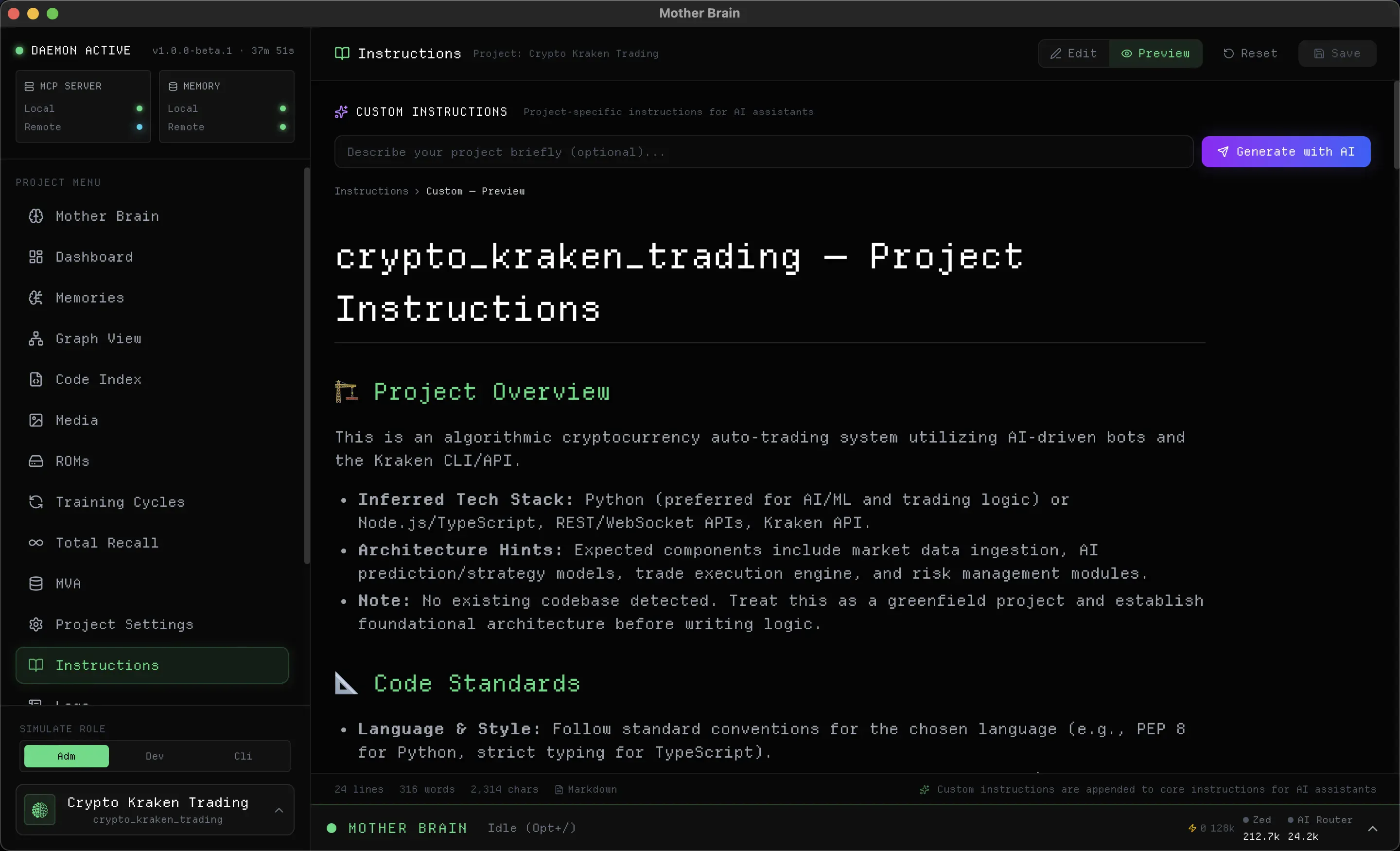Click the Instructions book icon in sidebar
Viewport: 1400px width, 851px height.
pyautogui.click(x=36, y=665)
